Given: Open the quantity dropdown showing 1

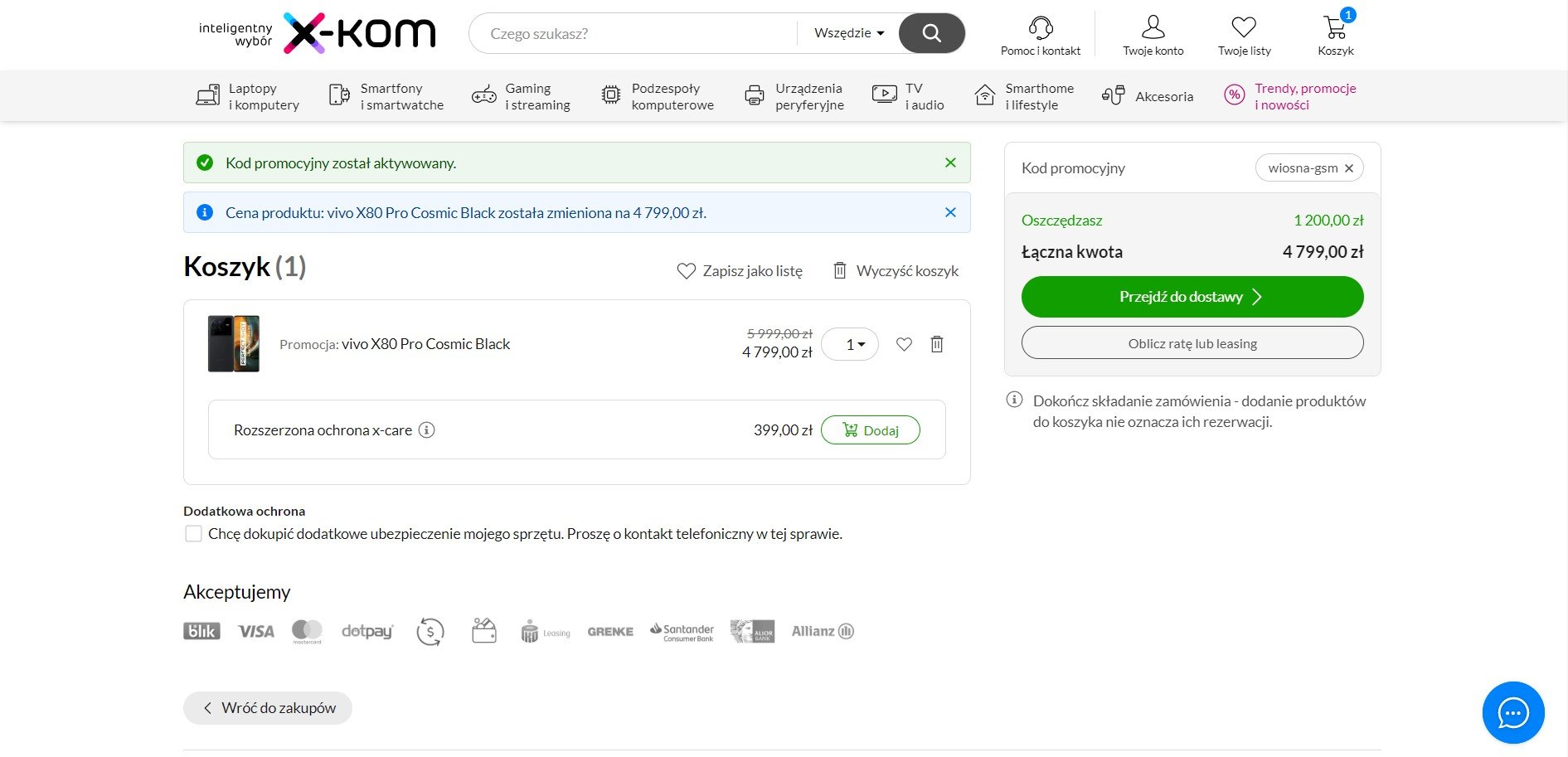Looking at the screenshot, I should click(850, 344).
